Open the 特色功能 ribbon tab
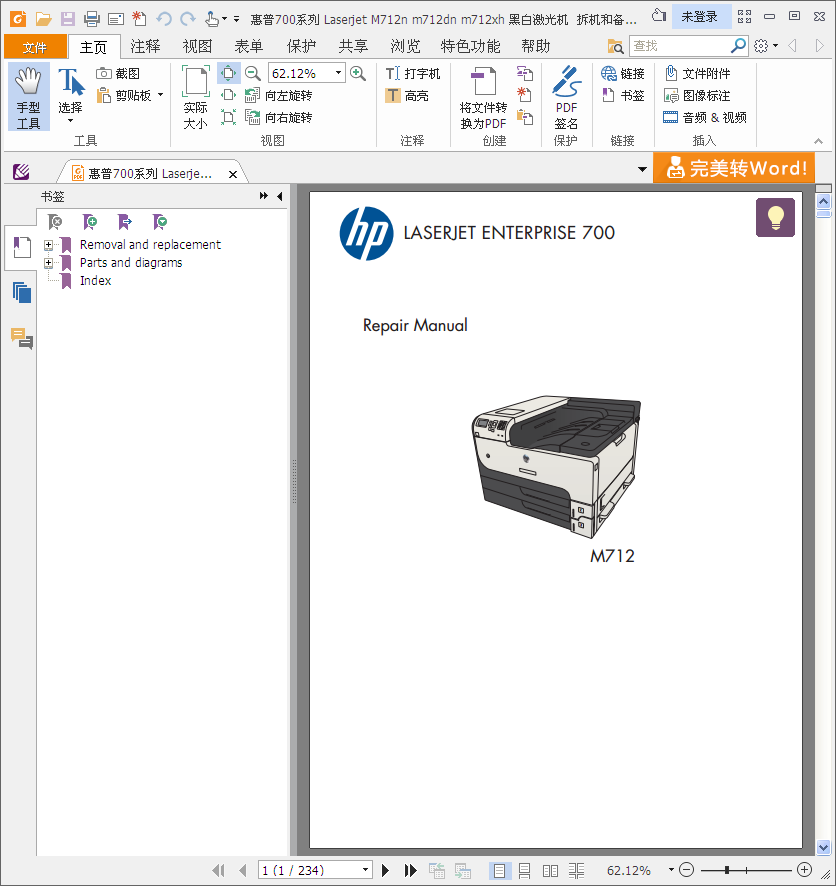Viewport: 836px width, 886px height. tap(471, 46)
